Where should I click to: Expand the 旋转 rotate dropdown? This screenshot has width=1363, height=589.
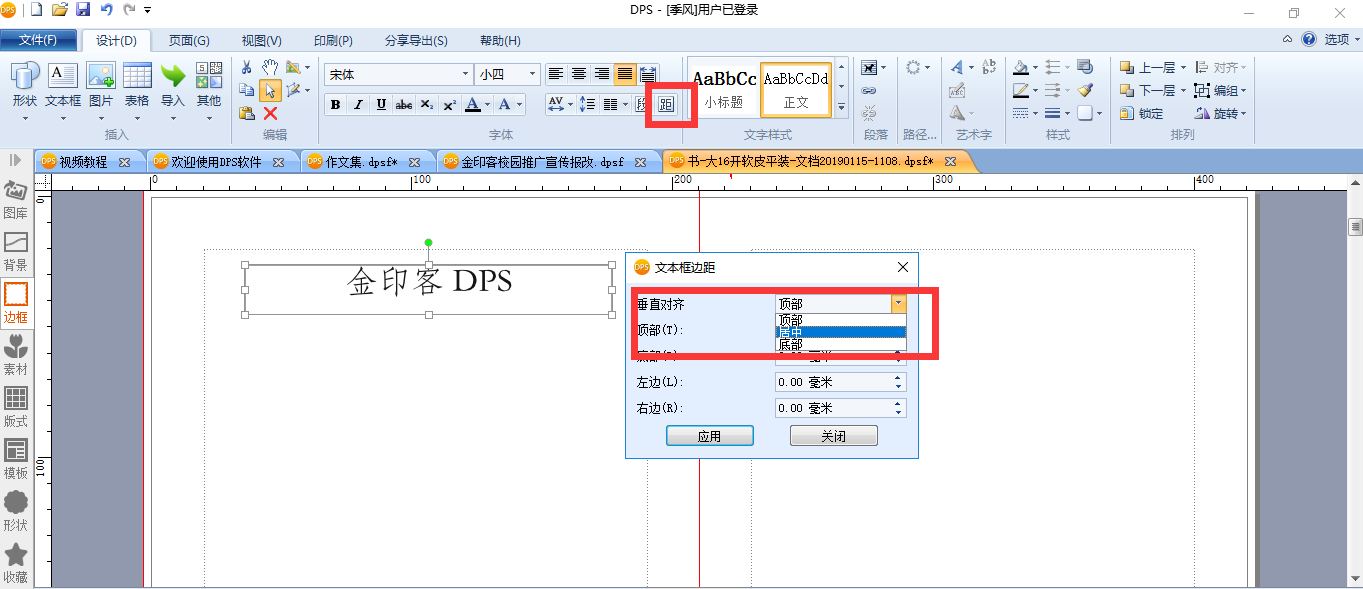click(x=1244, y=113)
